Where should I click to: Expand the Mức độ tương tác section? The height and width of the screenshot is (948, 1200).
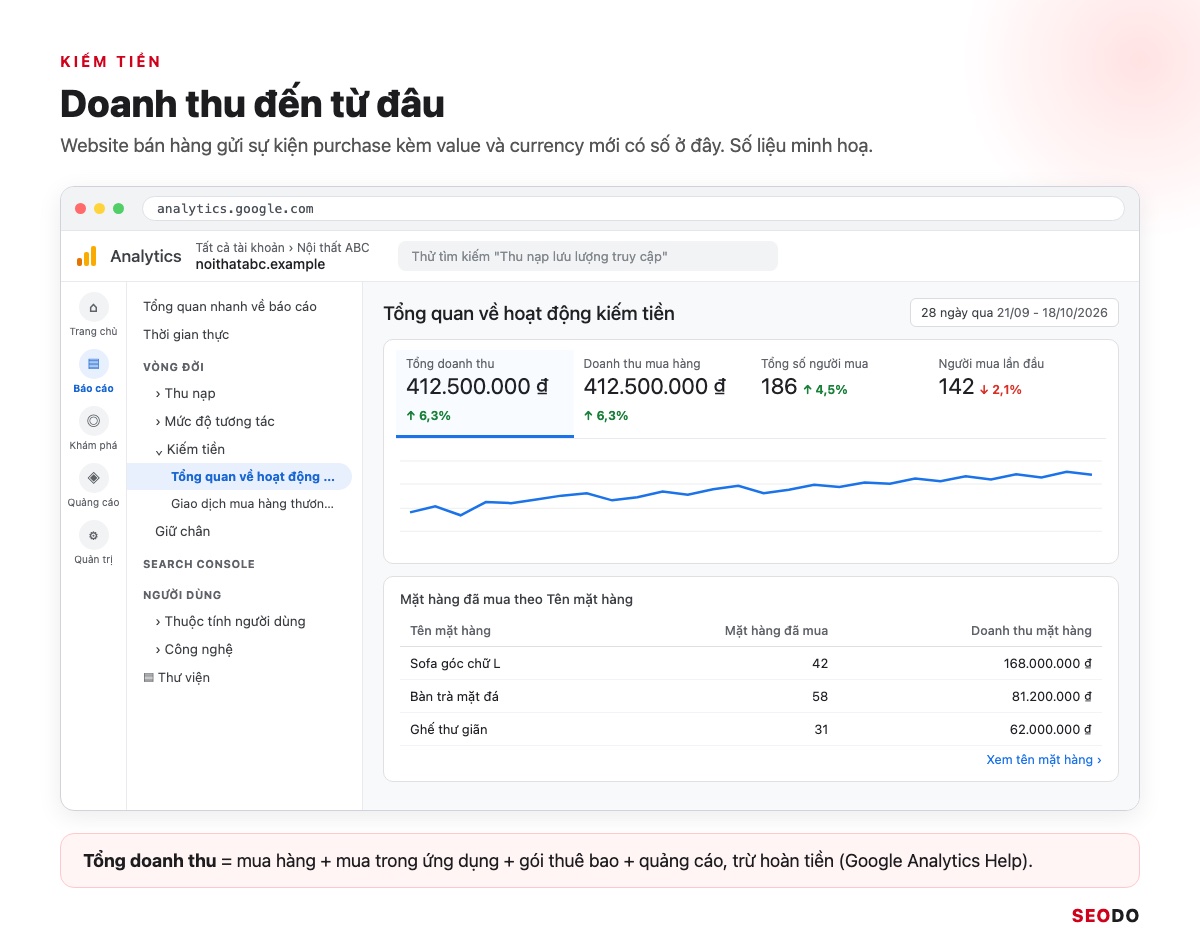point(215,421)
